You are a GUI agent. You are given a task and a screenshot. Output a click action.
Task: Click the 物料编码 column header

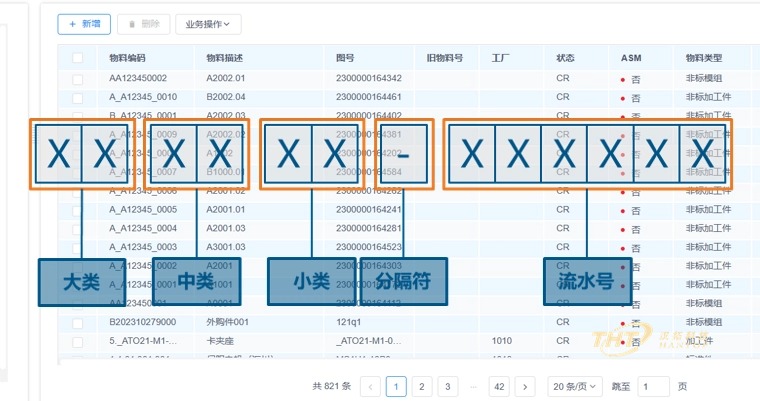click(127, 58)
